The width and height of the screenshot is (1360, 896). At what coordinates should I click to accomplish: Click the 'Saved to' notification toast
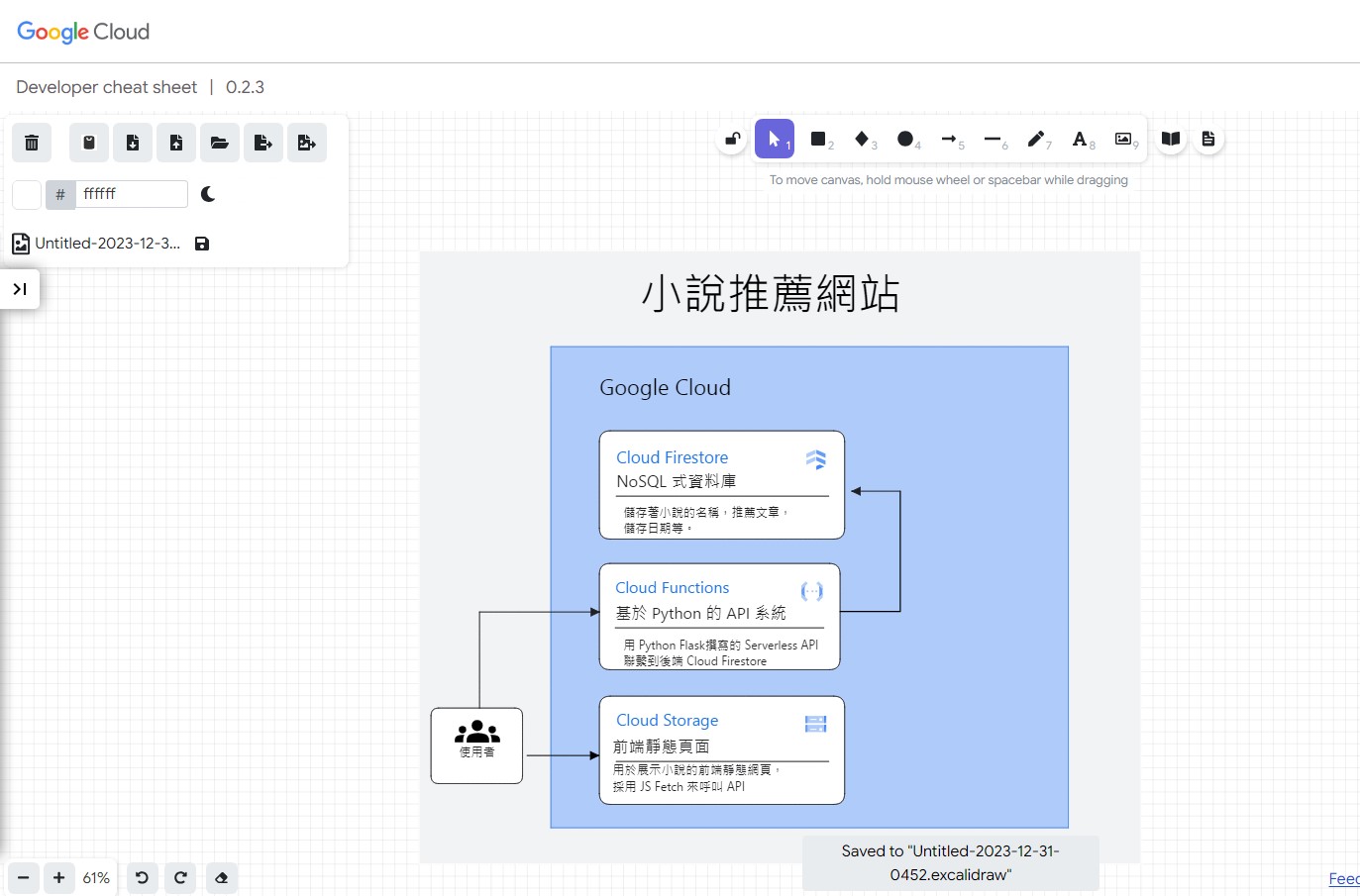pyautogui.click(x=951, y=863)
